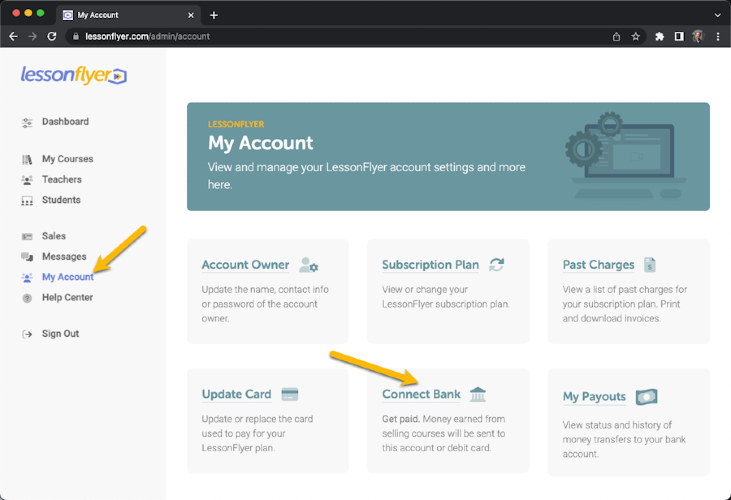Click the Connect Bank building icon
The width and height of the screenshot is (731, 500).
pos(478,394)
